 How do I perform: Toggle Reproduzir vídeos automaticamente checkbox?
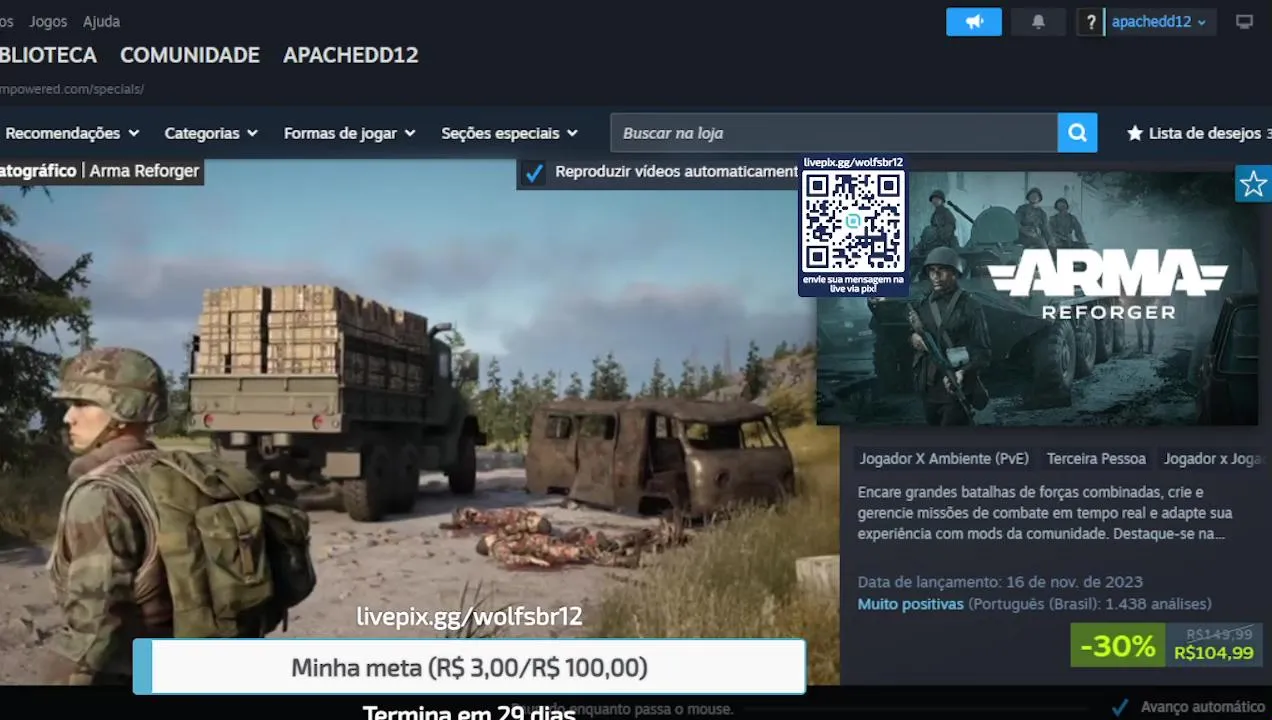click(x=534, y=172)
